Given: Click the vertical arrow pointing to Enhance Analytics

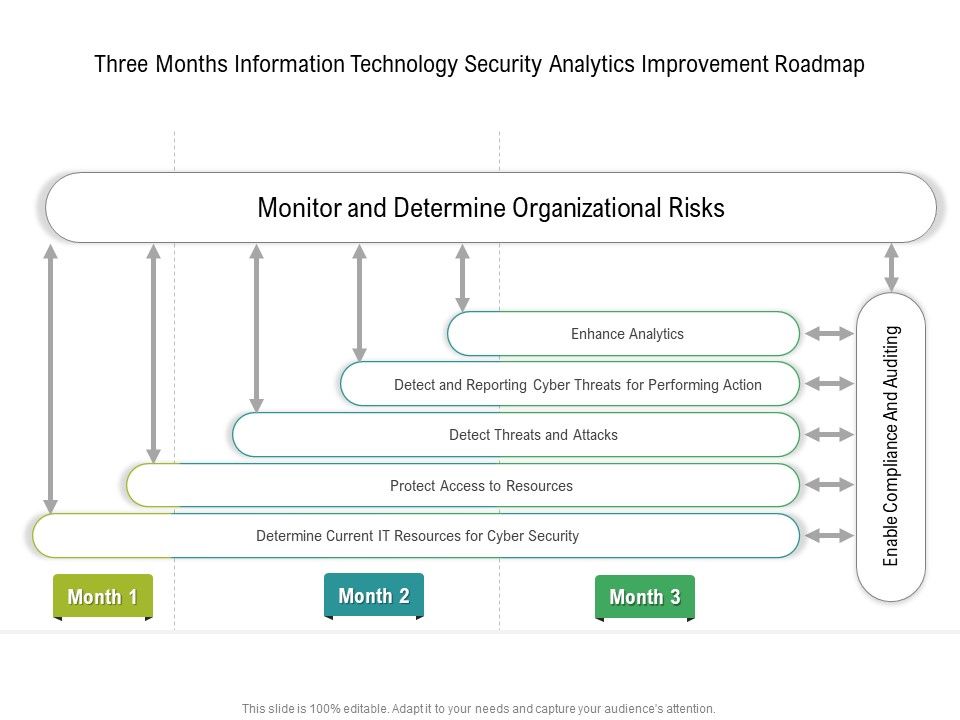Looking at the screenshot, I should tap(463, 278).
